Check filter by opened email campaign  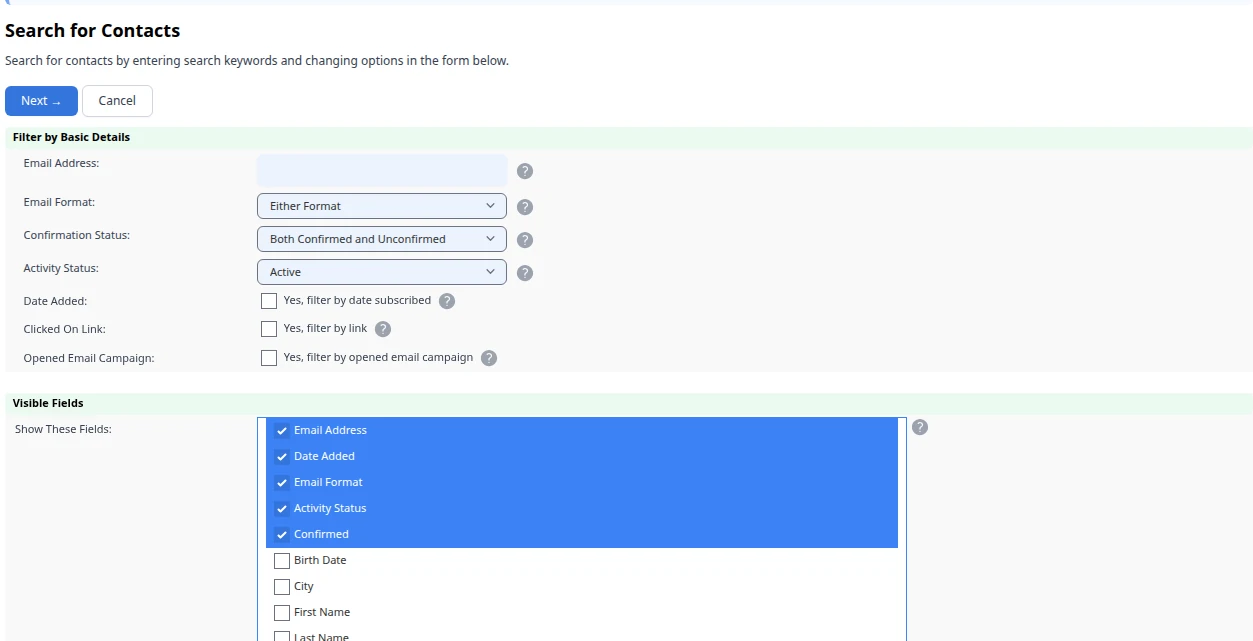[x=269, y=358]
